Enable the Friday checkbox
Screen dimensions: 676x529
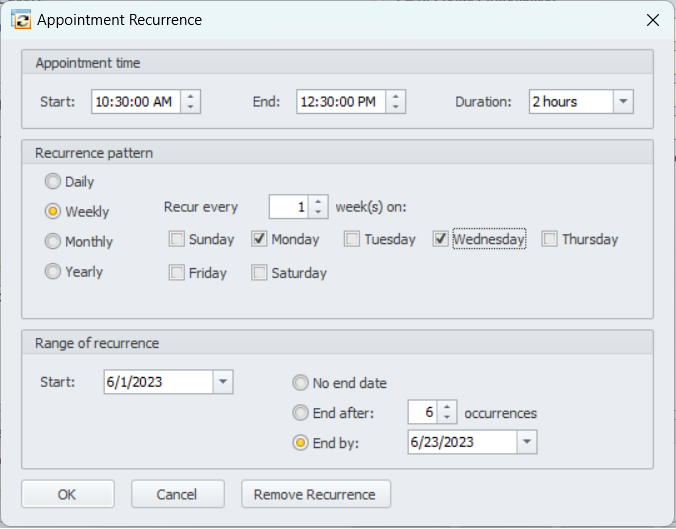coord(177,272)
